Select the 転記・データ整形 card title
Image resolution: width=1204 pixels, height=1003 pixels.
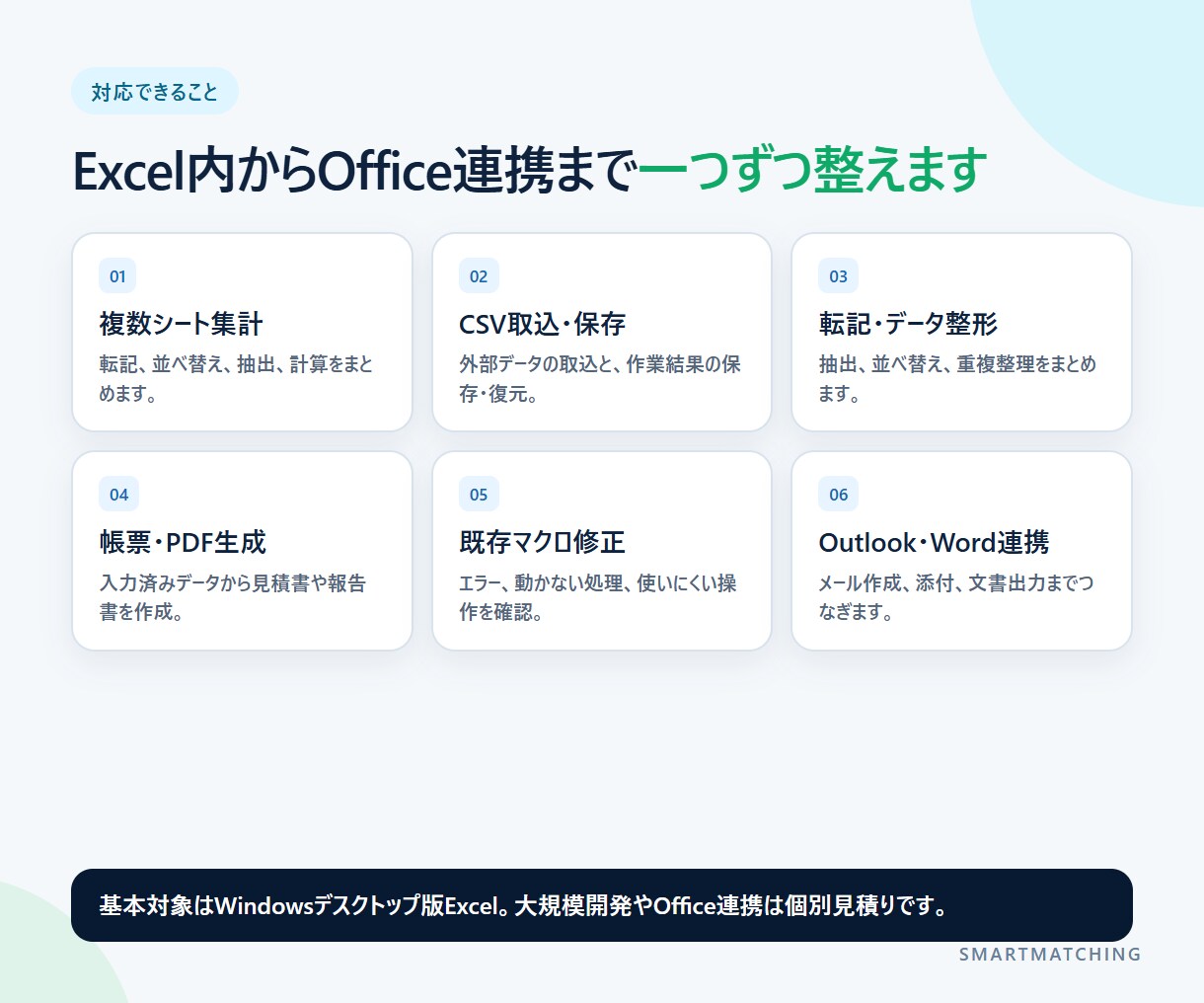point(908,324)
